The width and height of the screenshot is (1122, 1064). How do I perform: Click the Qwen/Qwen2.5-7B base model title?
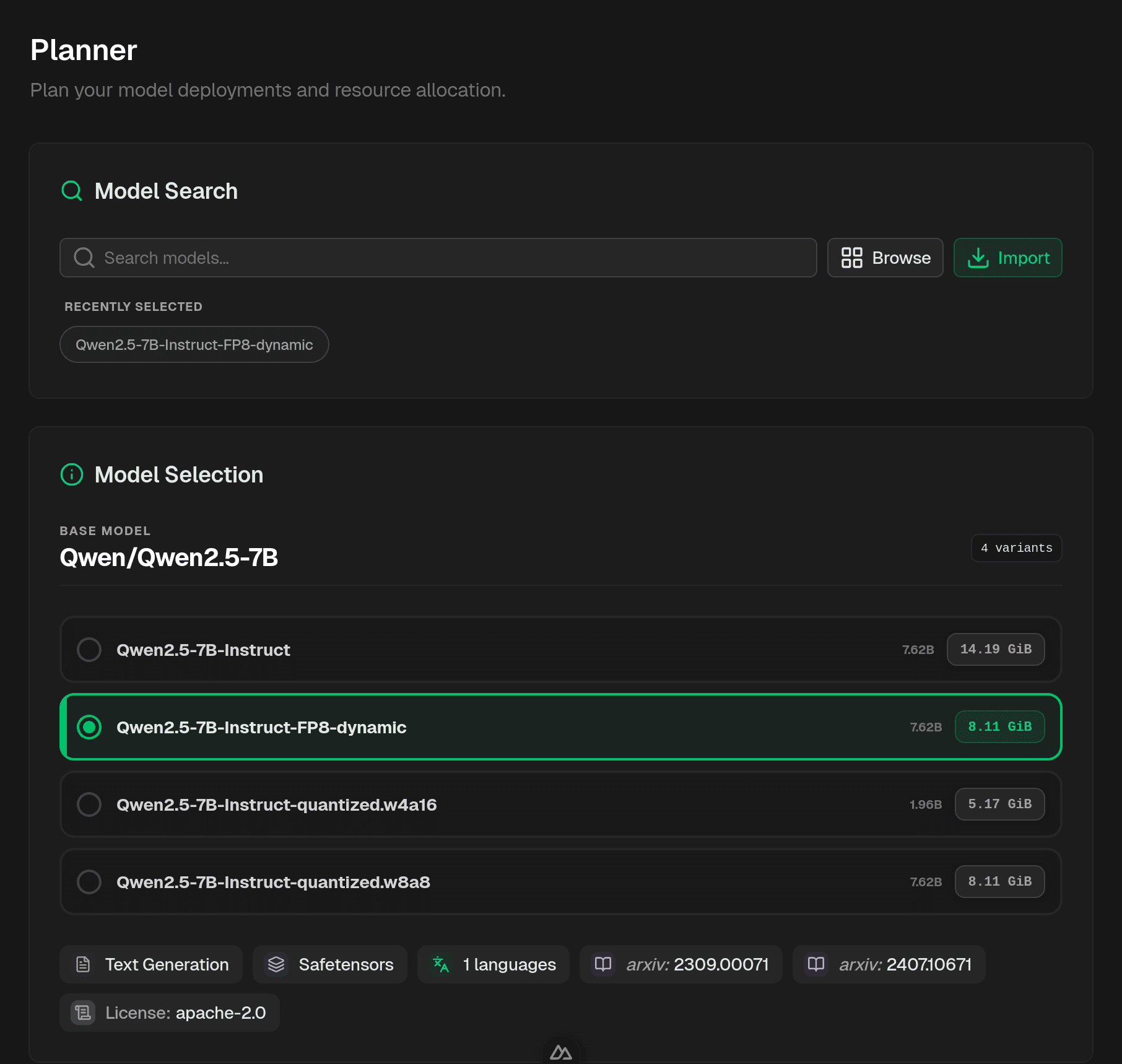pyautogui.click(x=169, y=557)
